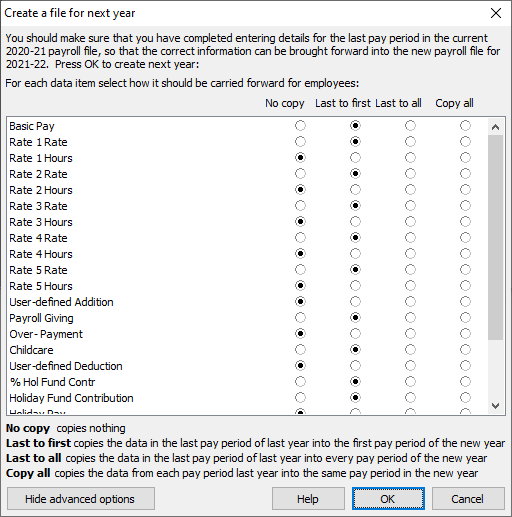Click the scrollbar up arrow

[x=495, y=127]
